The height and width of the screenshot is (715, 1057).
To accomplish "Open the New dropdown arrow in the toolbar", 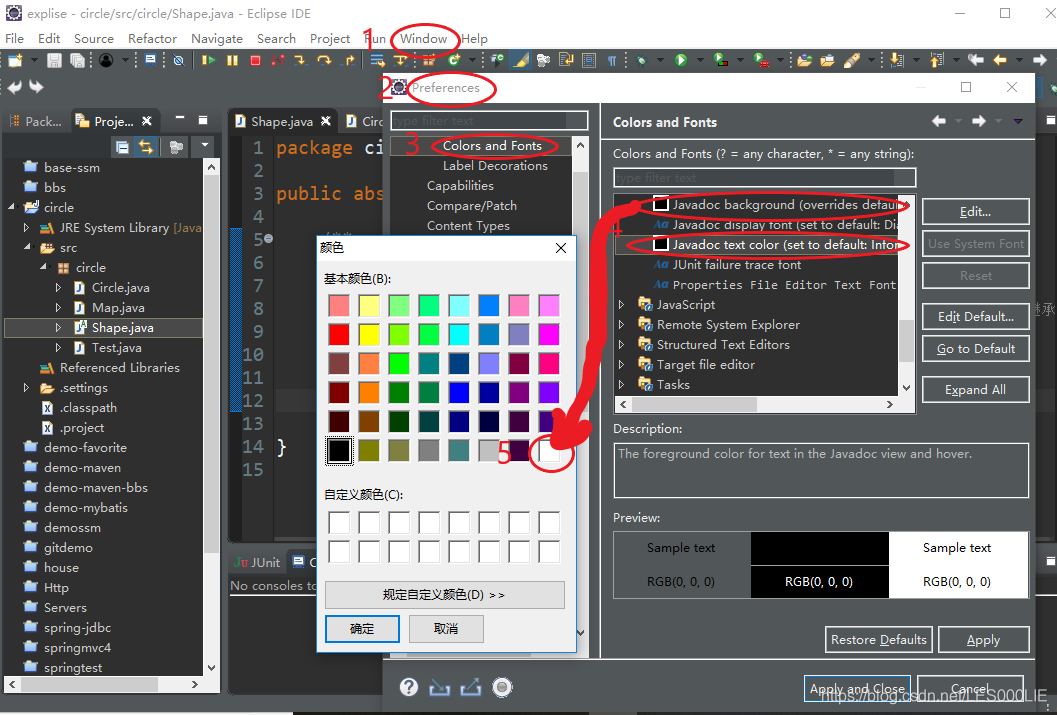I will click(33, 61).
